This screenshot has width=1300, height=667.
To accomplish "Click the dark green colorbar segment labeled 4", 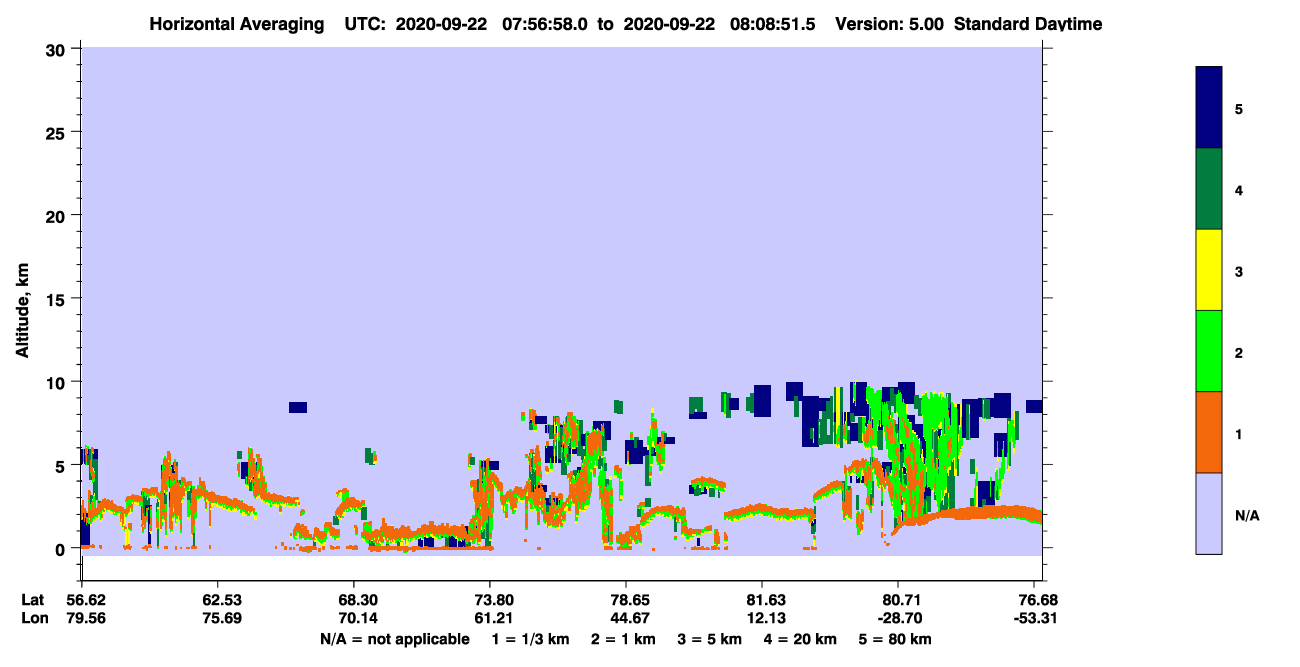I will pyautogui.click(x=1209, y=189).
